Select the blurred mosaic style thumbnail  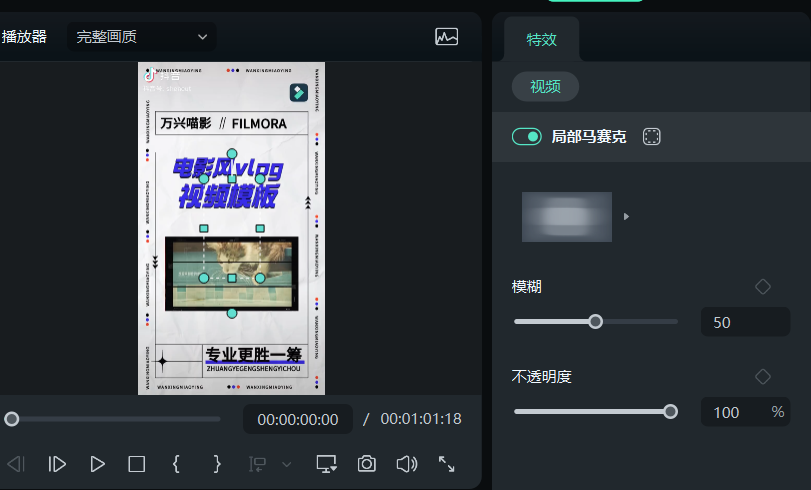566,217
